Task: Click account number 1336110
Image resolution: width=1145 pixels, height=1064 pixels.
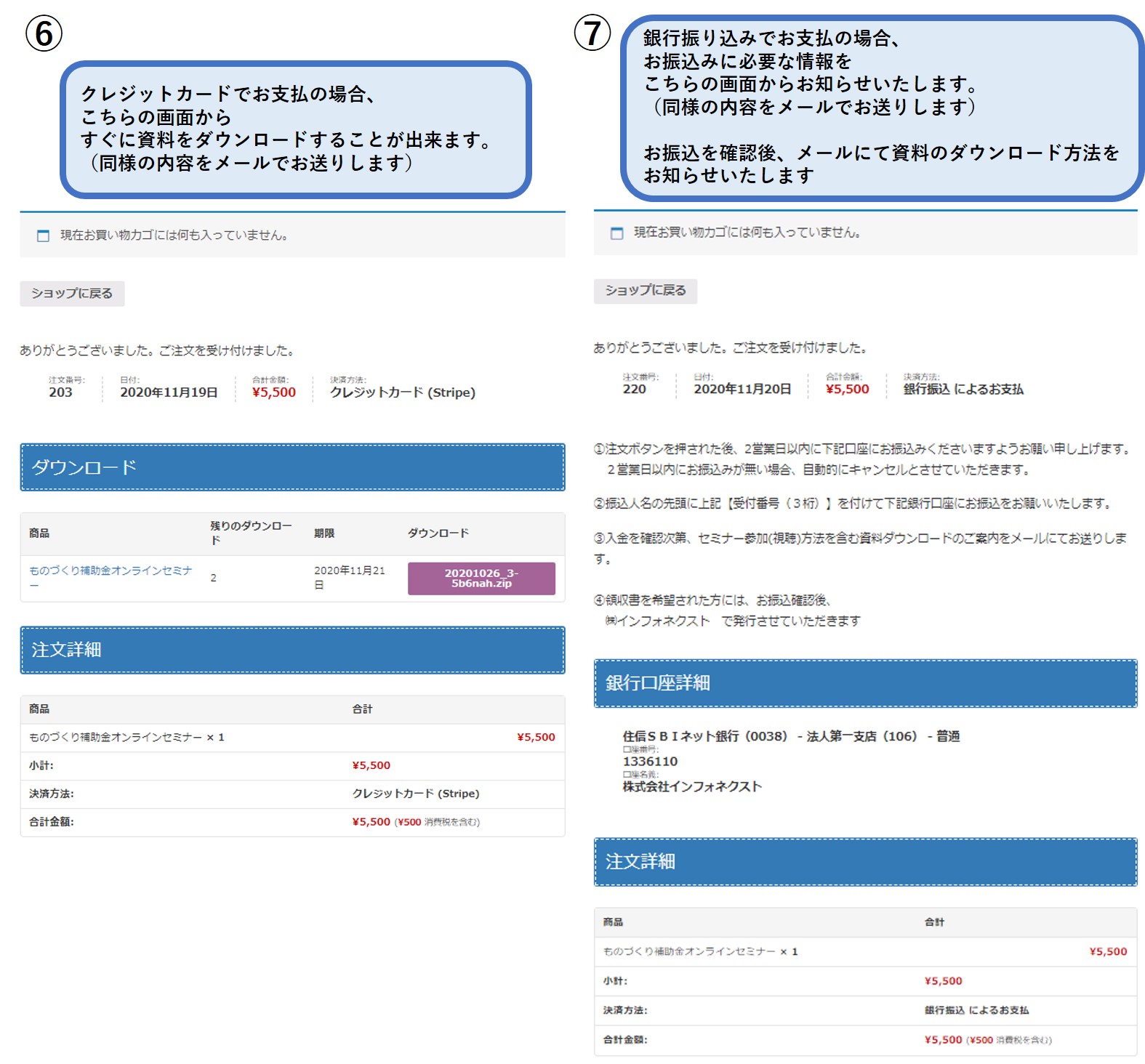Action: click(x=650, y=762)
